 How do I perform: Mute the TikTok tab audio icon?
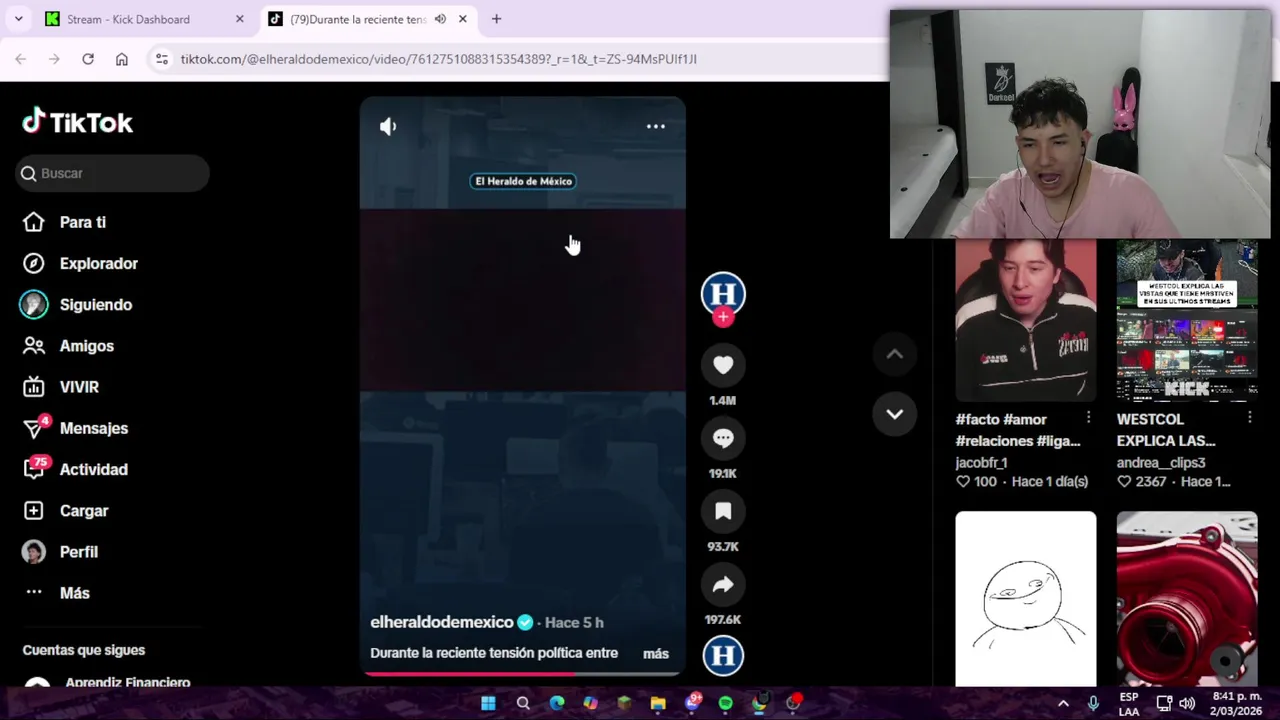pyautogui.click(x=440, y=19)
